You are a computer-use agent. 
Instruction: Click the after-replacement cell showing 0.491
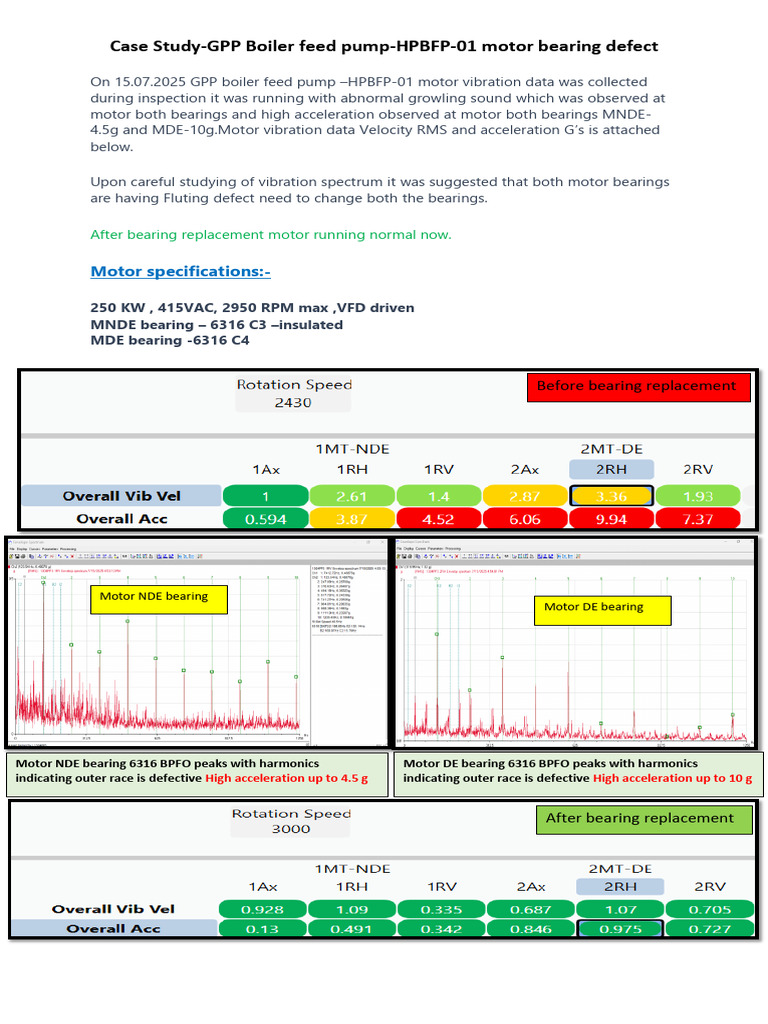351,929
